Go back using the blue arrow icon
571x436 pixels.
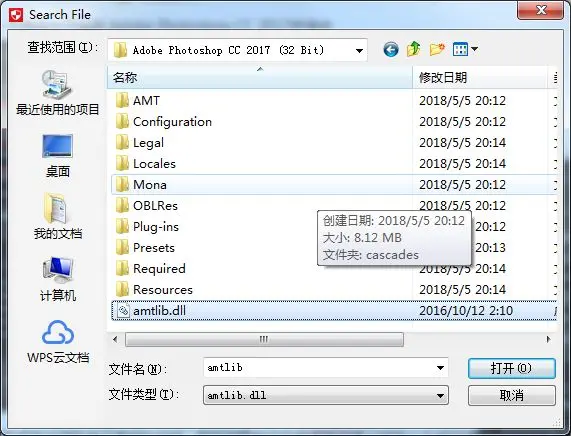(x=391, y=50)
